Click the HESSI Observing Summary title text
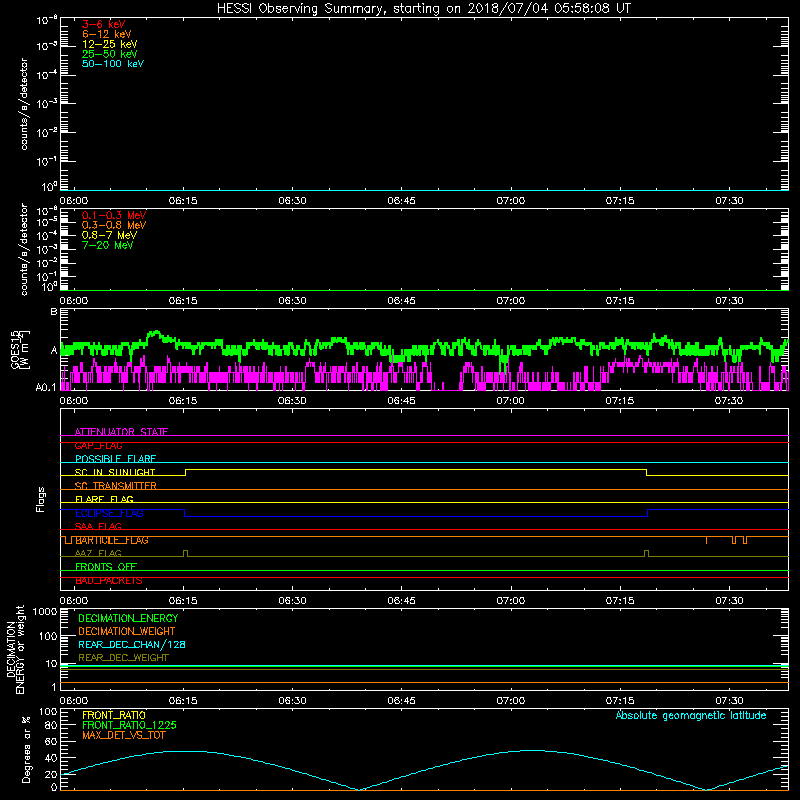 [423, 8]
